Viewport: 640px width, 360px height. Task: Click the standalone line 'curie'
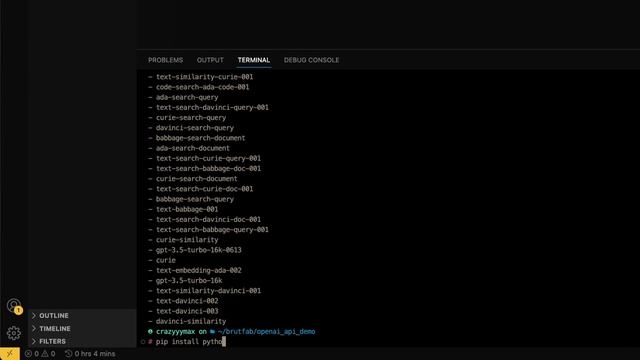tap(166, 260)
